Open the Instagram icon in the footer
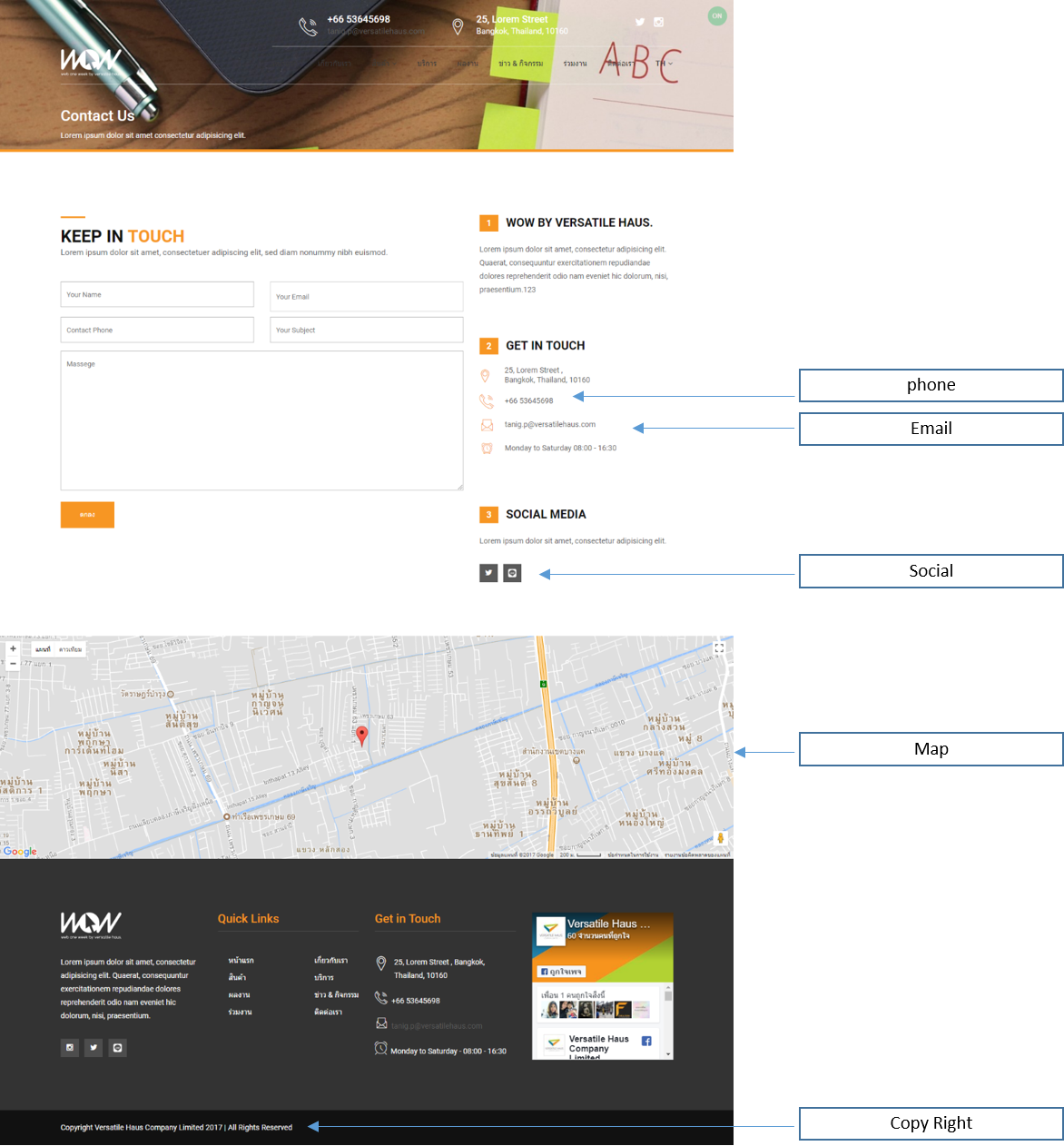Viewport: 1064px width, 1146px height. pos(70,1048)
